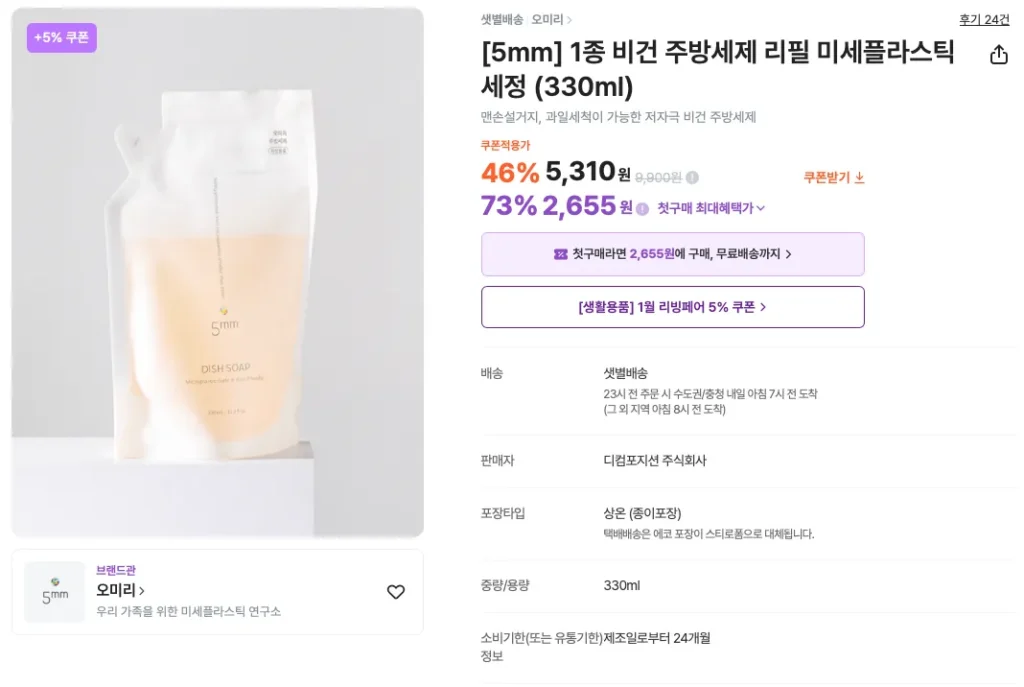
Task: Click the [생활용품] 1월 리빙페어 5% 쿠폰 button
Action: pos(673,306)
